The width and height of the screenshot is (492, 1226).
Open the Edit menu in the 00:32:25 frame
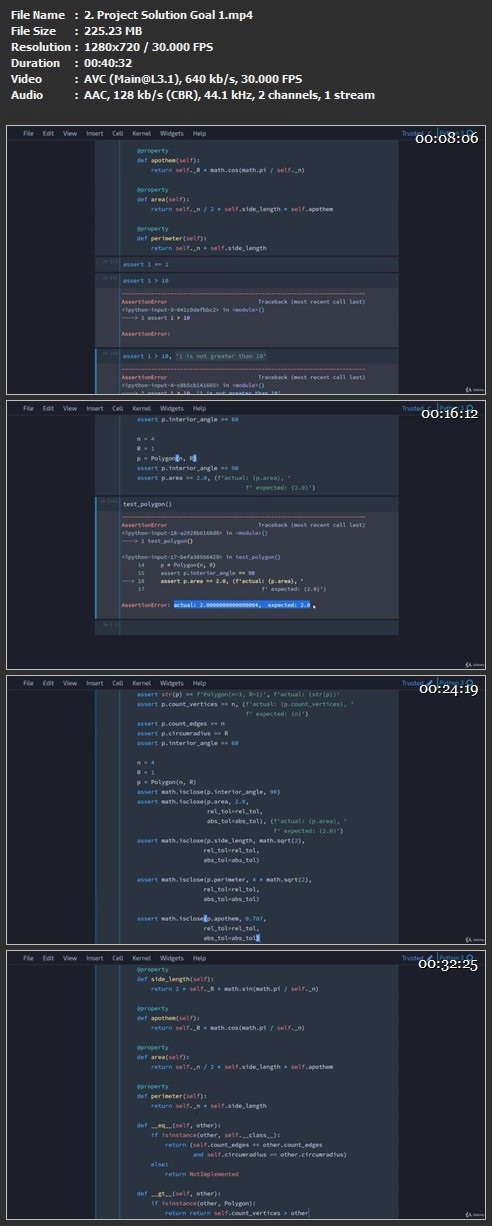[48, 958]
